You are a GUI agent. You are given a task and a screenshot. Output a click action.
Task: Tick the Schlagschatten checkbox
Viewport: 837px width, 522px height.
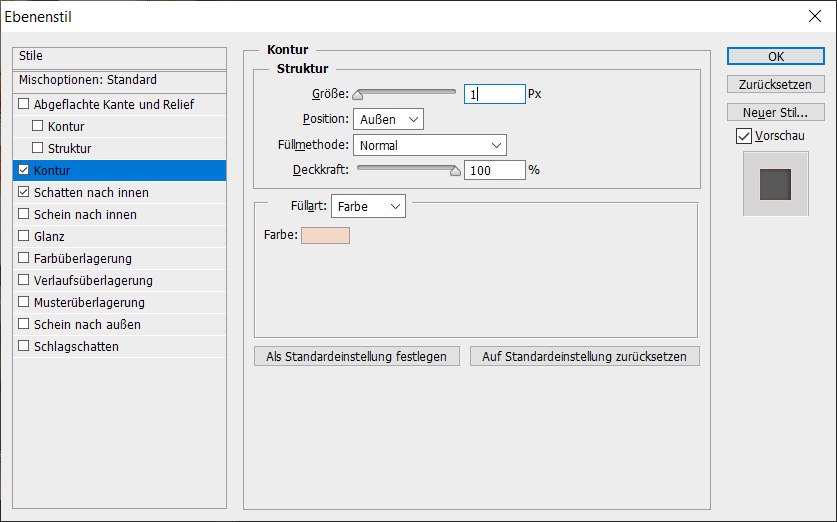pos(23,345)
